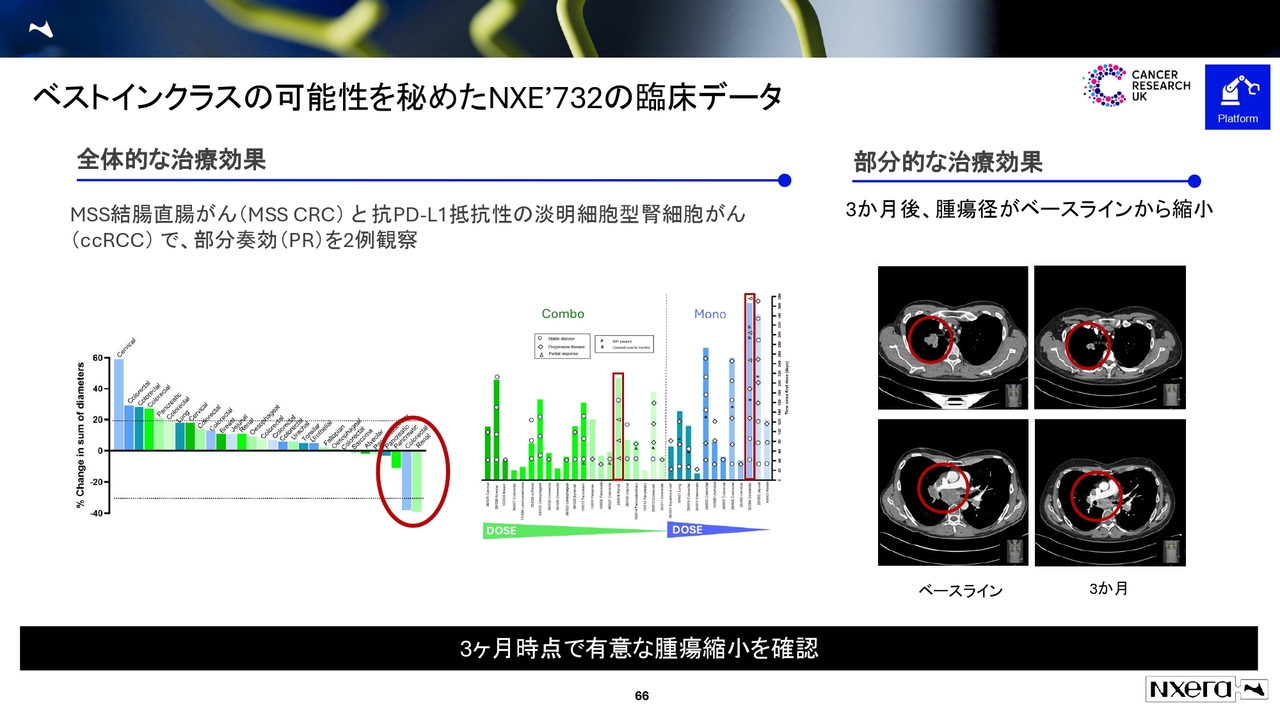Click the Cancer Research UK logo
This screenshot has height=720, width=1280.
tap(1137, 87)
